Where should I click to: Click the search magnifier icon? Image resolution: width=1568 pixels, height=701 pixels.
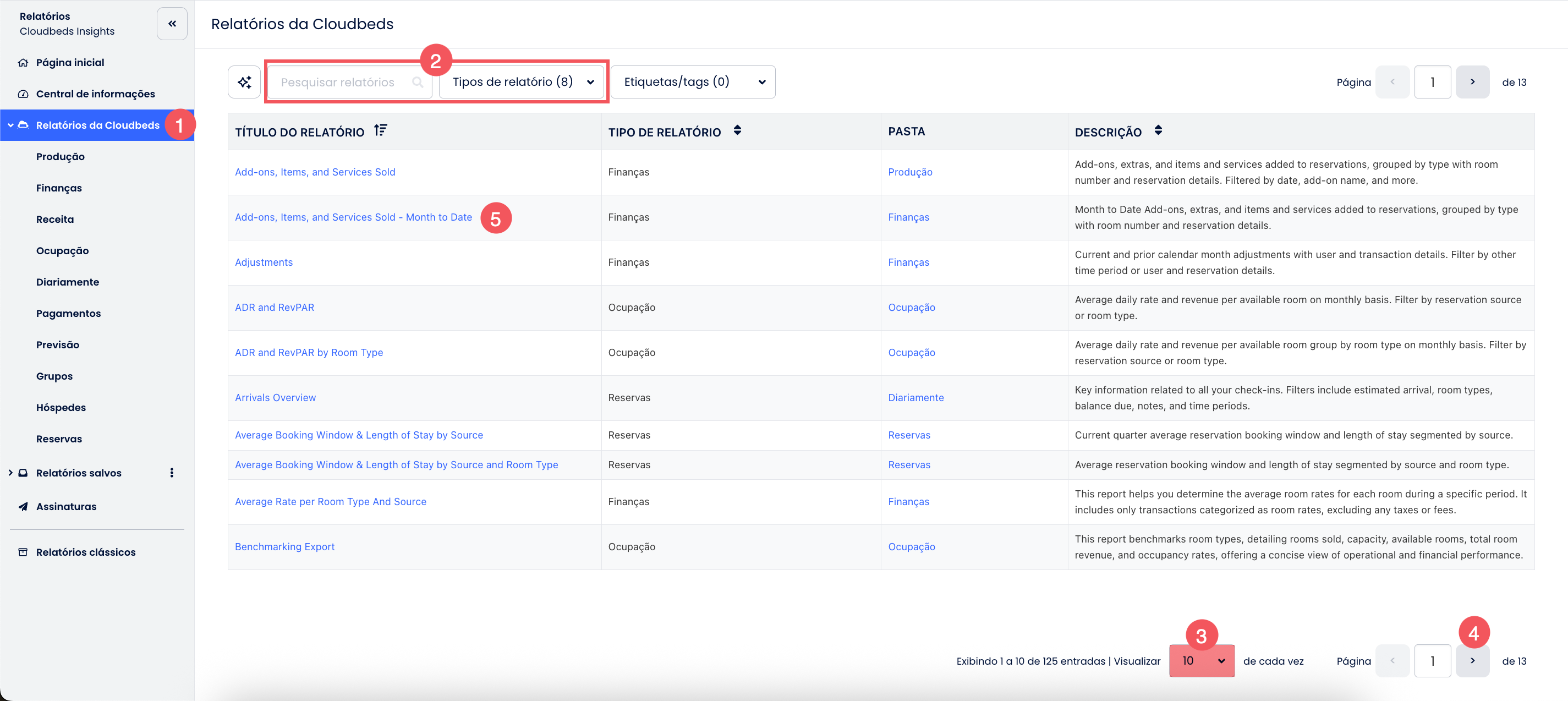(x=418, y=82)
